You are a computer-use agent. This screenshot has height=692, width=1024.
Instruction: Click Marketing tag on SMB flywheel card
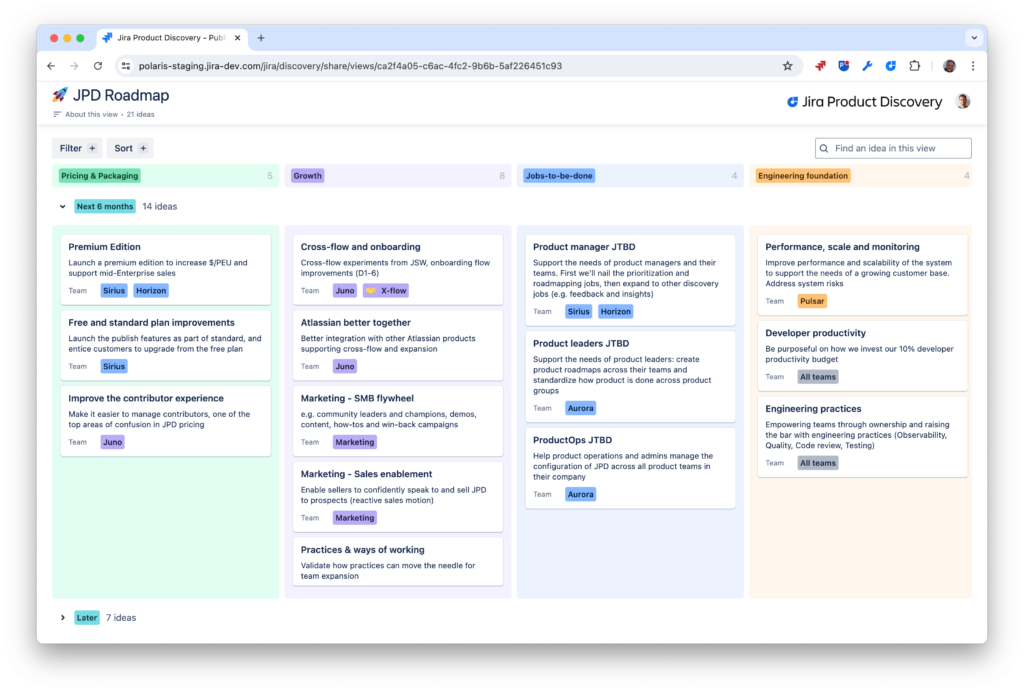click(x=355, y=442)
